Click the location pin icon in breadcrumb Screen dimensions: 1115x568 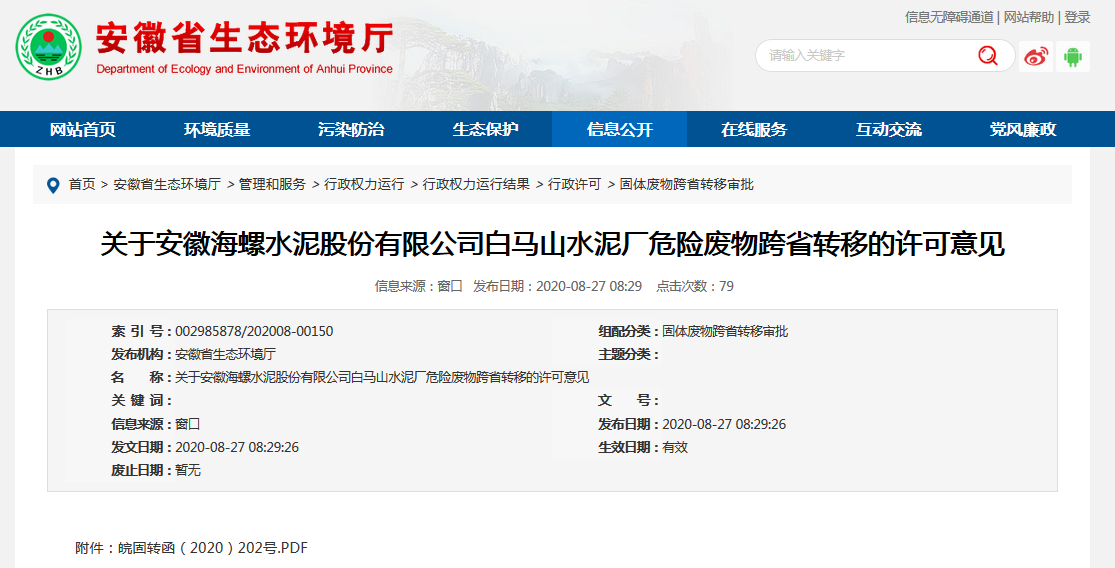[x=53, y=185]
